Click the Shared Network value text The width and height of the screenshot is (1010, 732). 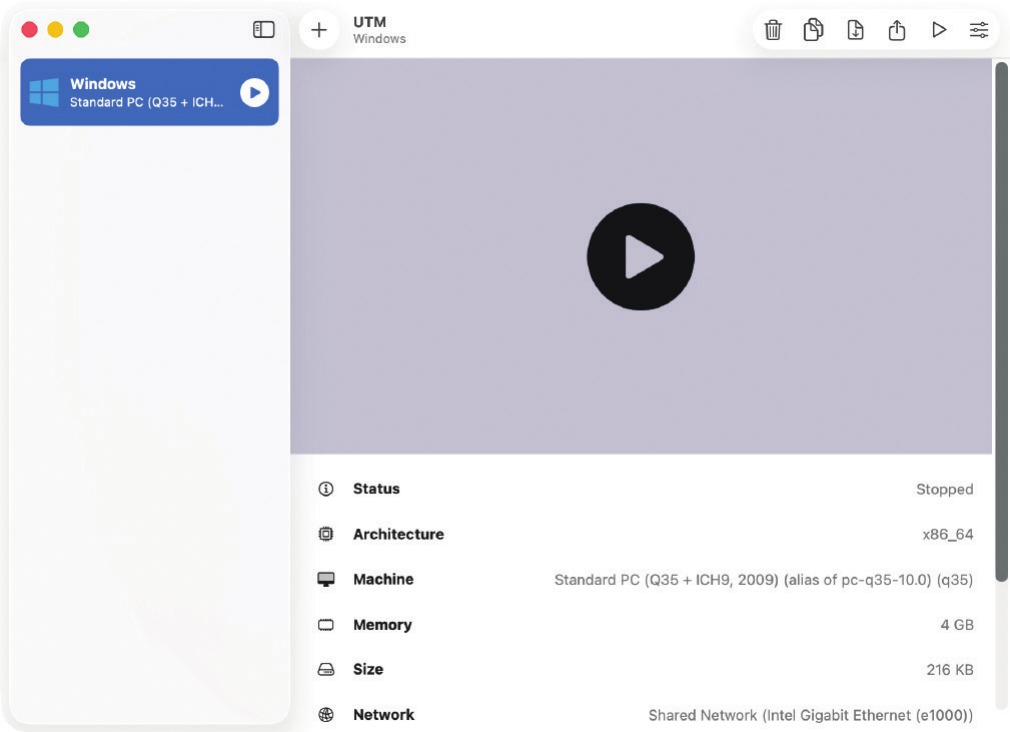pos(810,715)
